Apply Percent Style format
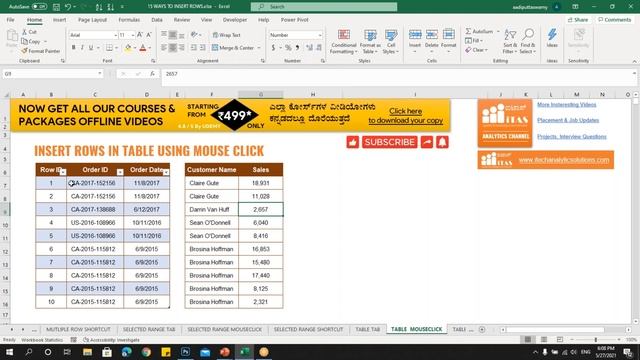The width and height of the screenshot is (640, 360). pyautogui.click(x=288, y=48)
